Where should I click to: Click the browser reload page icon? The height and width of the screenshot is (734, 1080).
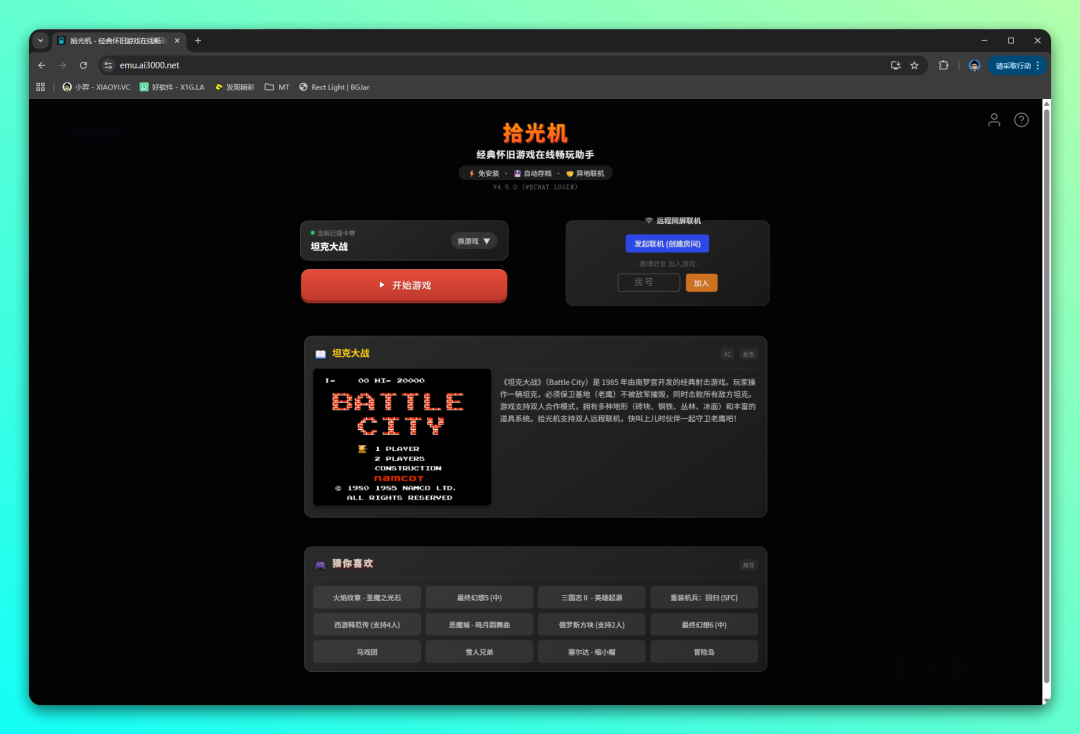83,65
